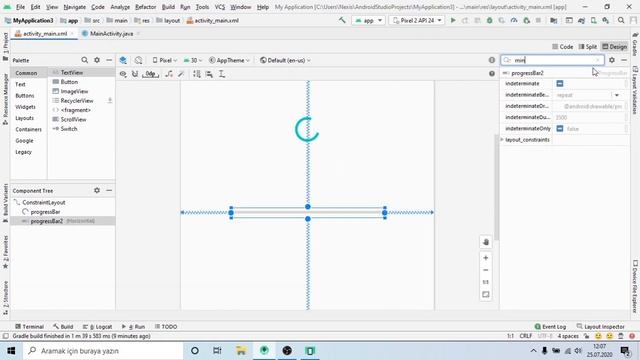
Task: Open the guidelines options icon
Action: pos(222,74)
